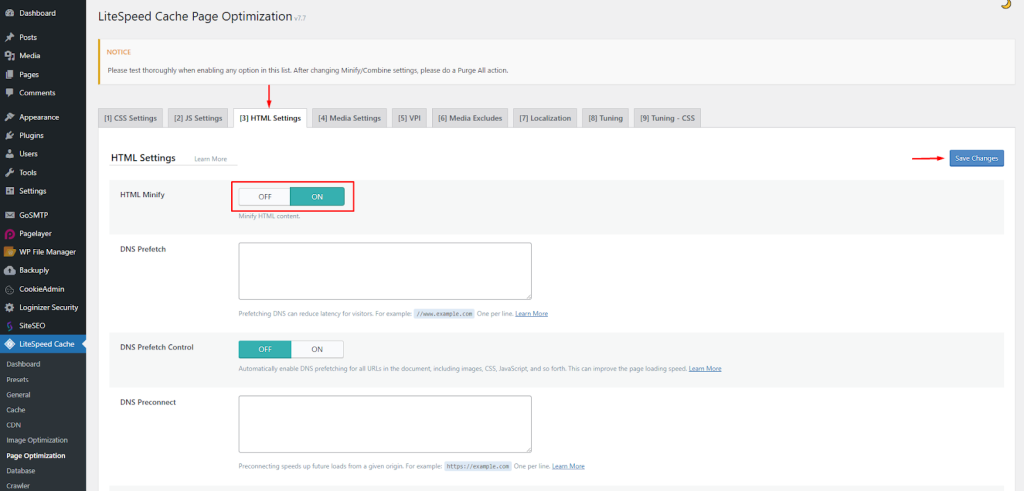Click the DNS Preconnect label
The image size is (1024, 491).
click(148, 402)
